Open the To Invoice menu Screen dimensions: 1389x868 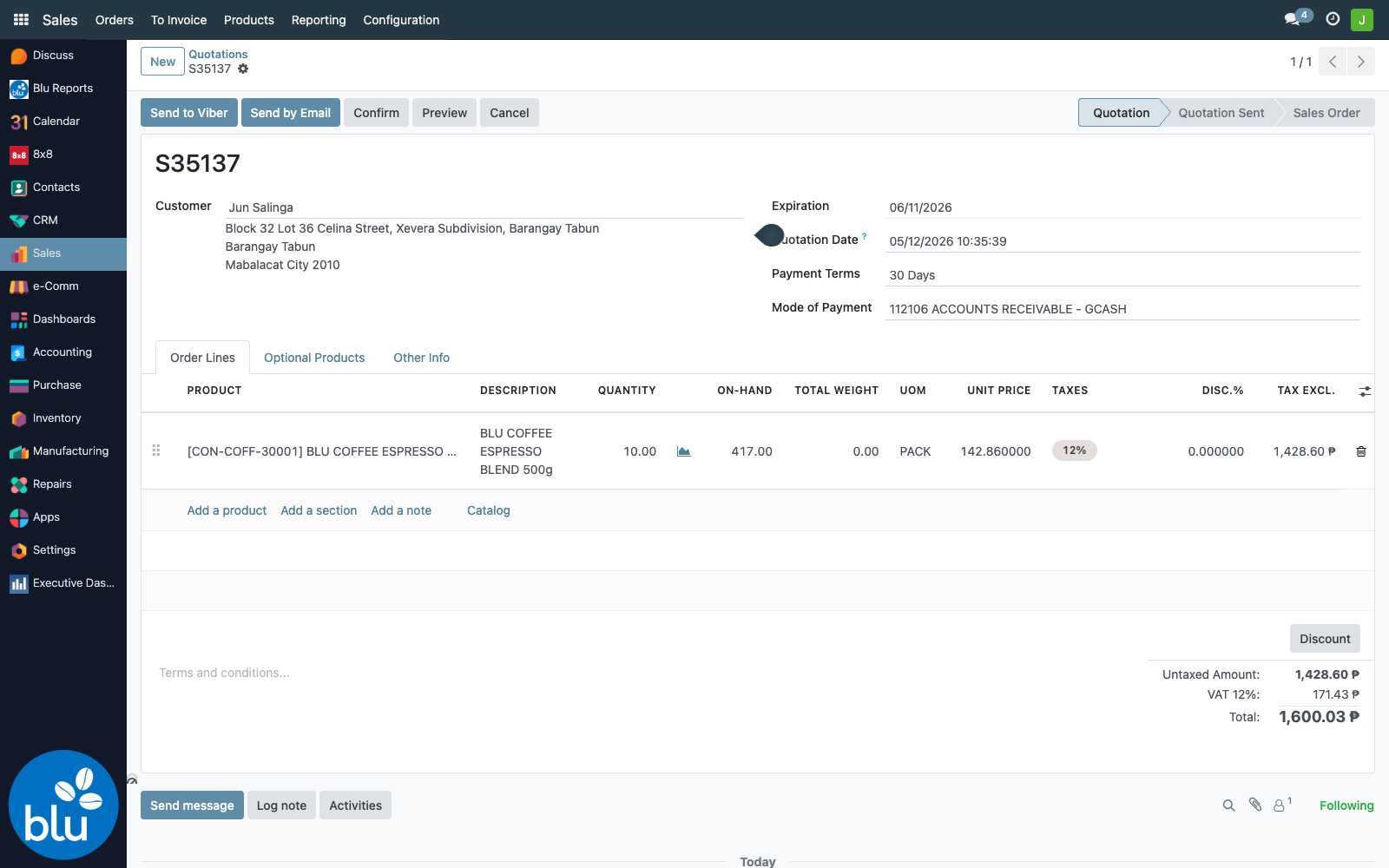click(x=179, y=20)
